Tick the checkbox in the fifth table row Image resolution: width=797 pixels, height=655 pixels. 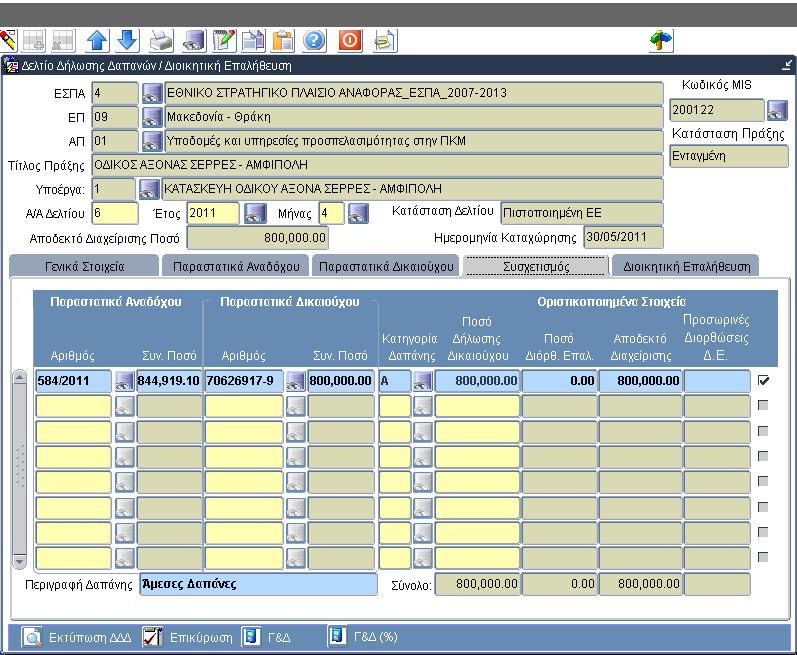click(762, 481)
